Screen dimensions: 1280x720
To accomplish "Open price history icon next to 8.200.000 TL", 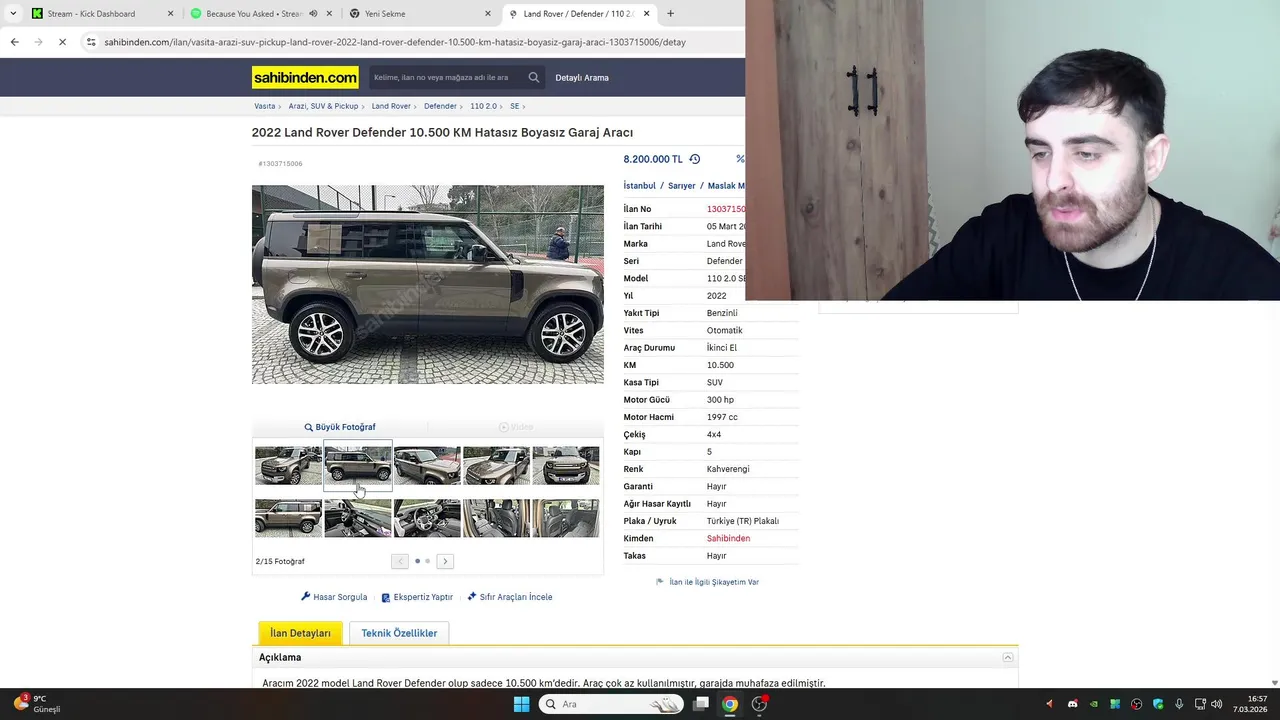I will click(x=695, y=159).
